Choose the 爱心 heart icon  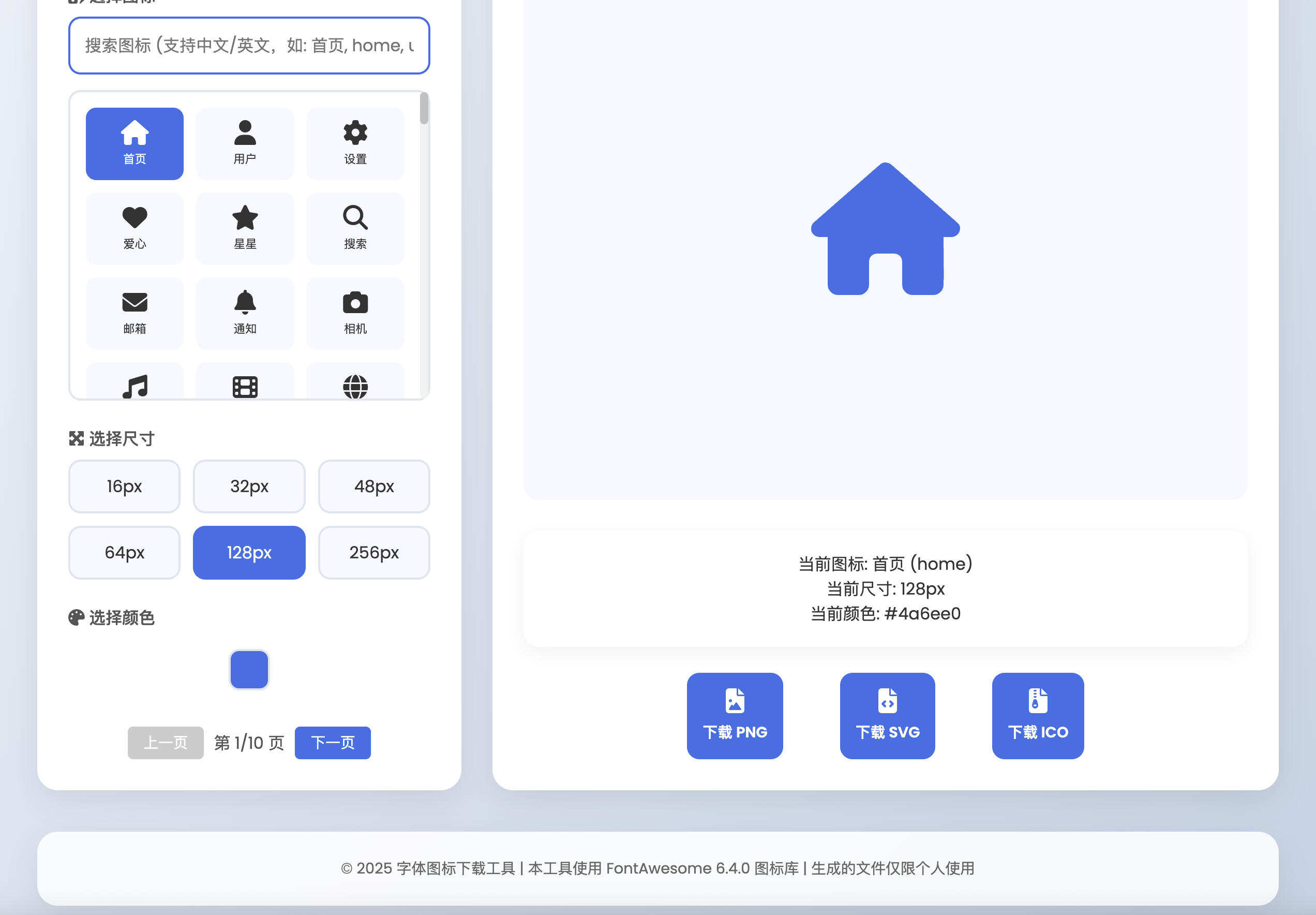point(134,228)
